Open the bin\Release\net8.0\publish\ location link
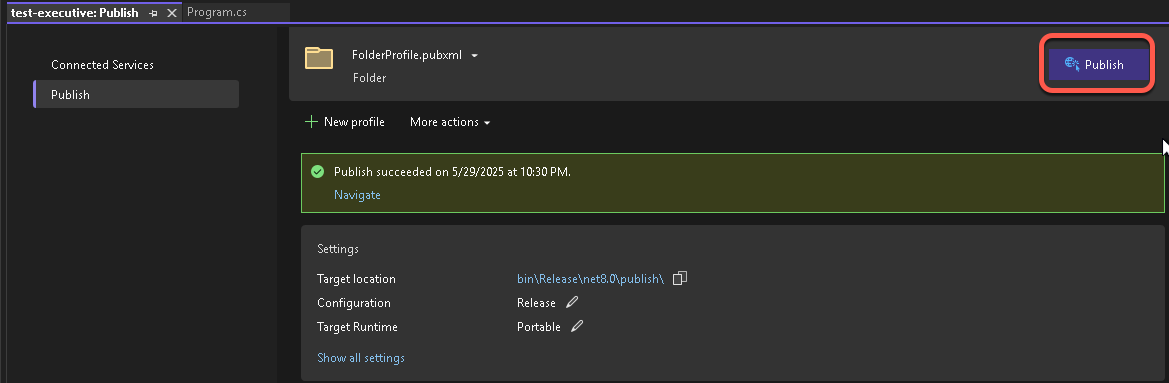The height and width of the screenshot is (383, 1169). pos(590,279)
